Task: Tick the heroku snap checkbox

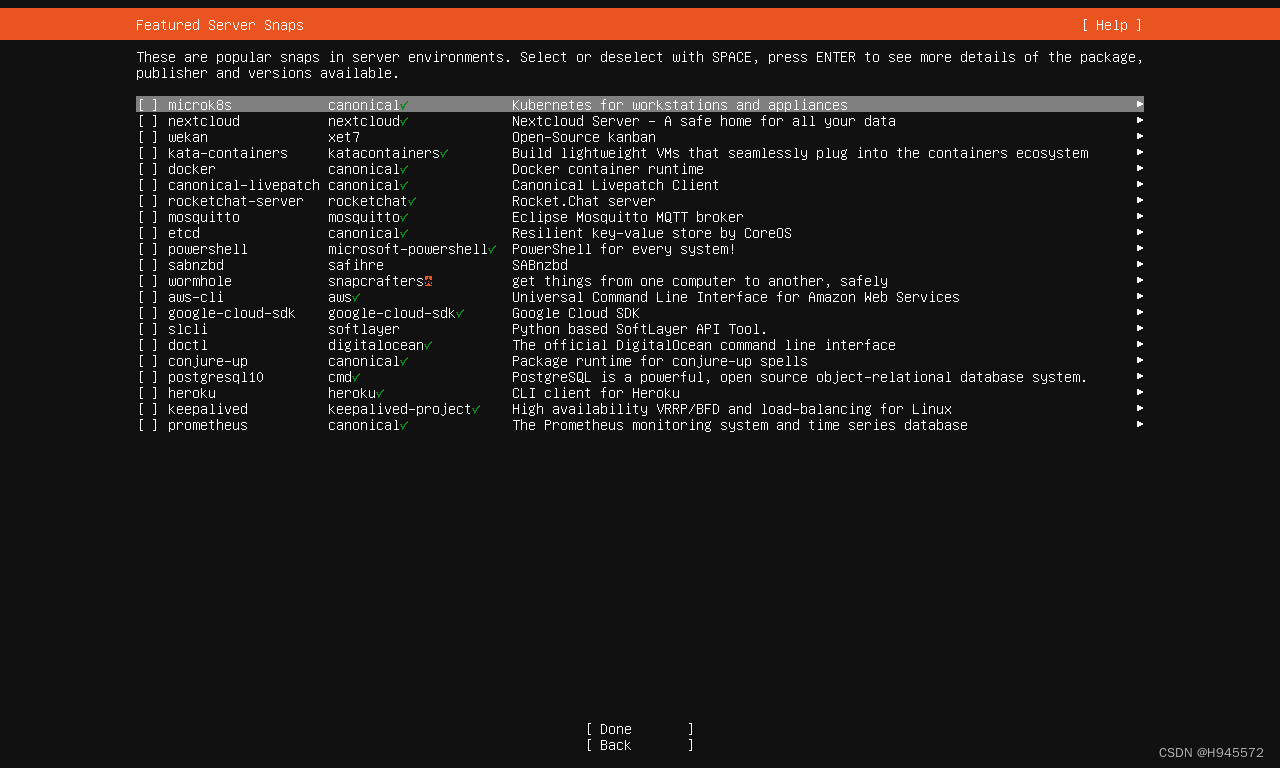Action: point(148,393)
